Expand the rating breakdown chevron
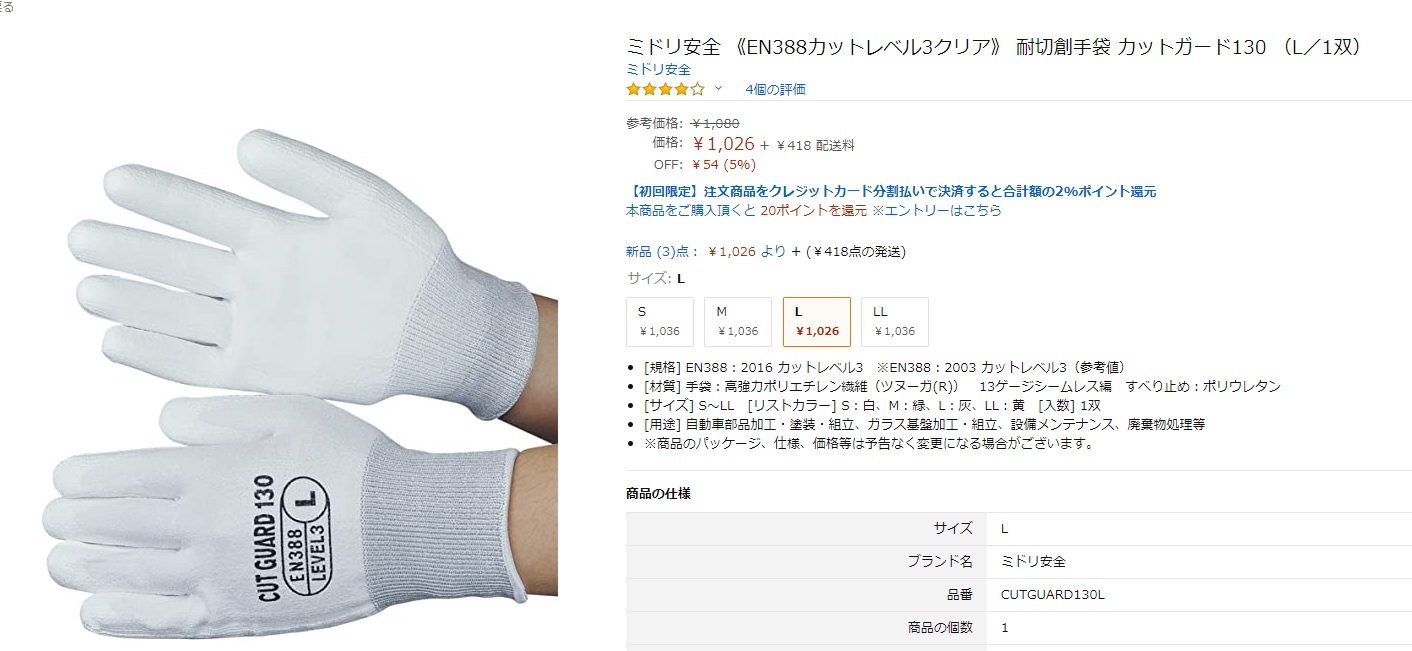Screen dimensions: 1412x651 pyautogui.click(x=718, y=89)
